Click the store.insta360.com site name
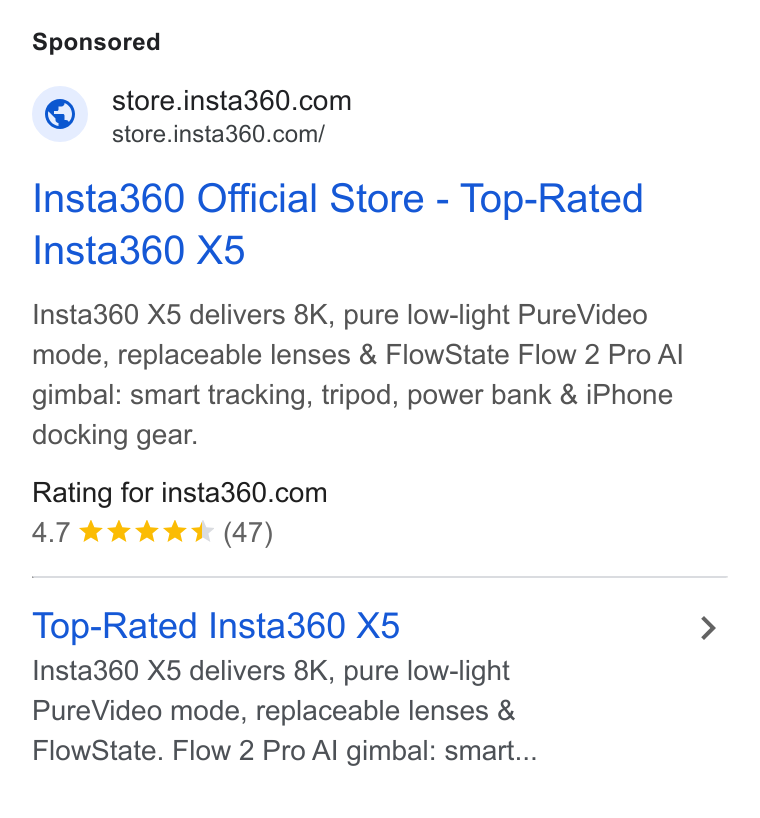Image resolution: width=760 pixels, height=818 pixels. [x=232, y=101]
